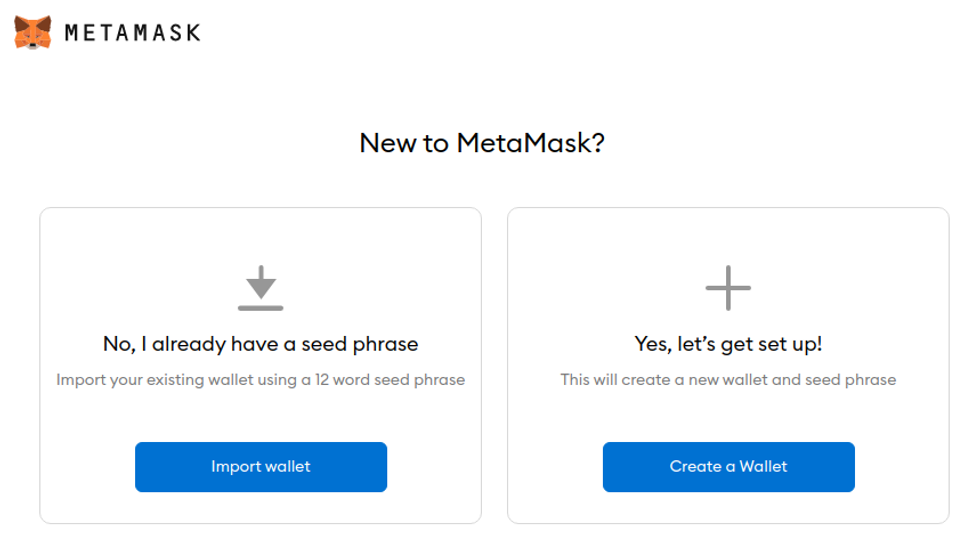Click the "Import your existing wallet" description text
This screenshot has height=548, width=980.
click(x=261, y=380)
